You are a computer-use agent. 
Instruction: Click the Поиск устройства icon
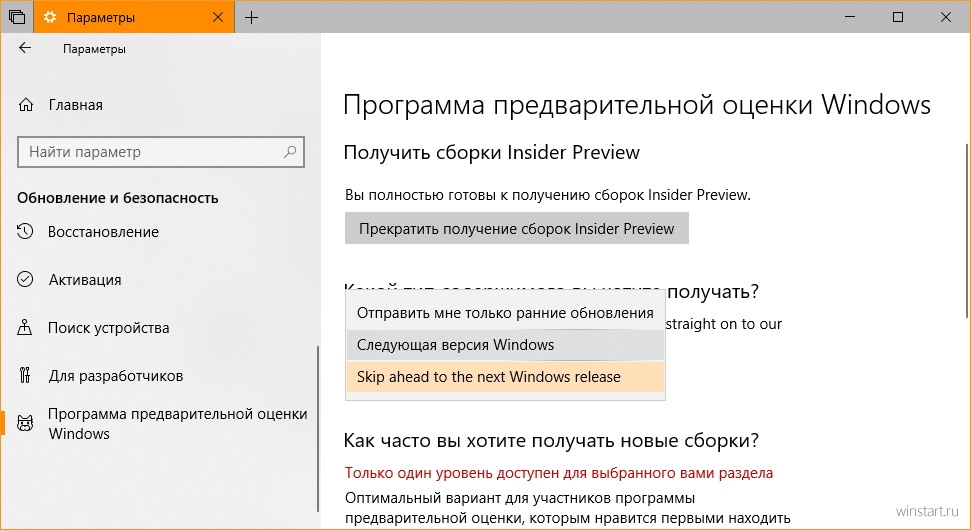(25, 327)
